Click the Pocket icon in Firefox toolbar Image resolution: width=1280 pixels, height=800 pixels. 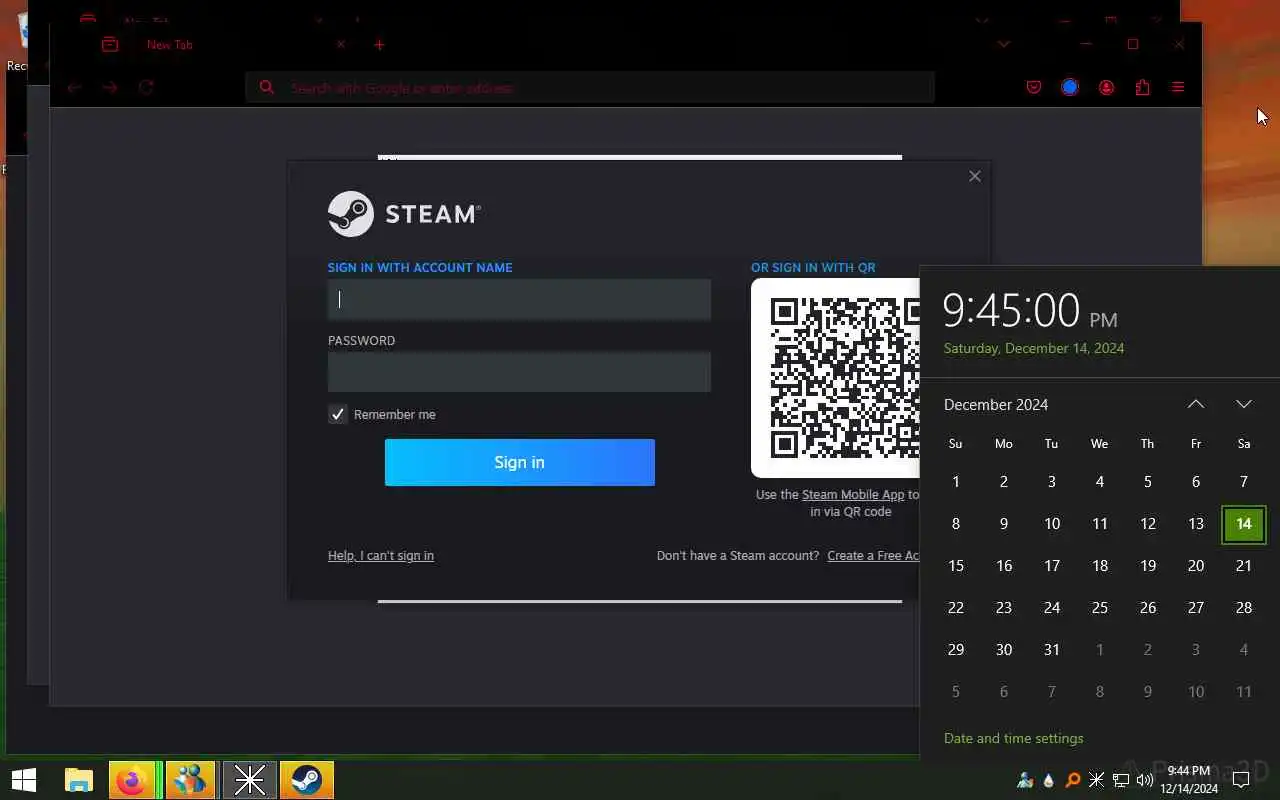pos(1034,88)
